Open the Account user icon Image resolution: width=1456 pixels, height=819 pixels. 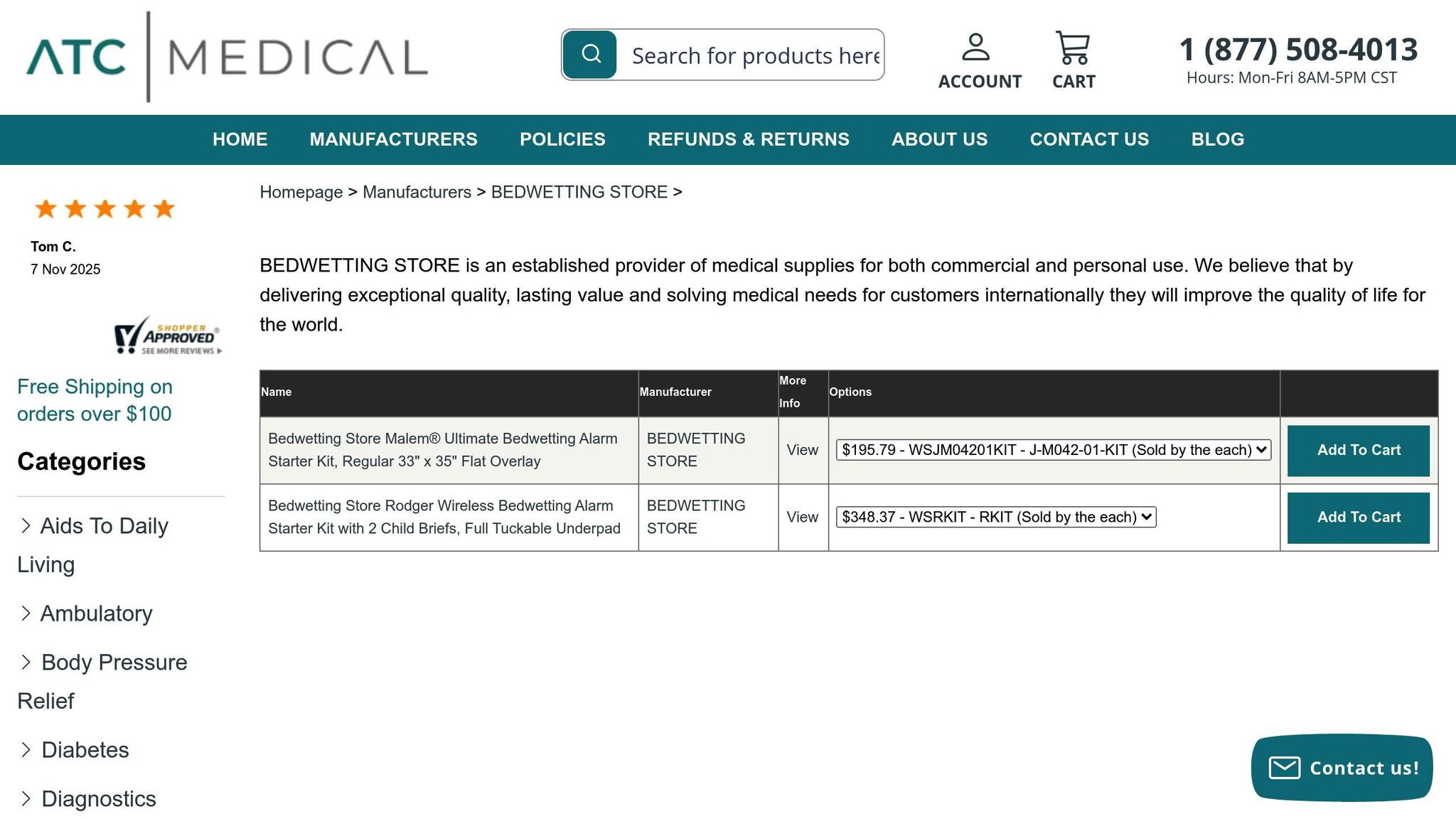coord(975,48)
